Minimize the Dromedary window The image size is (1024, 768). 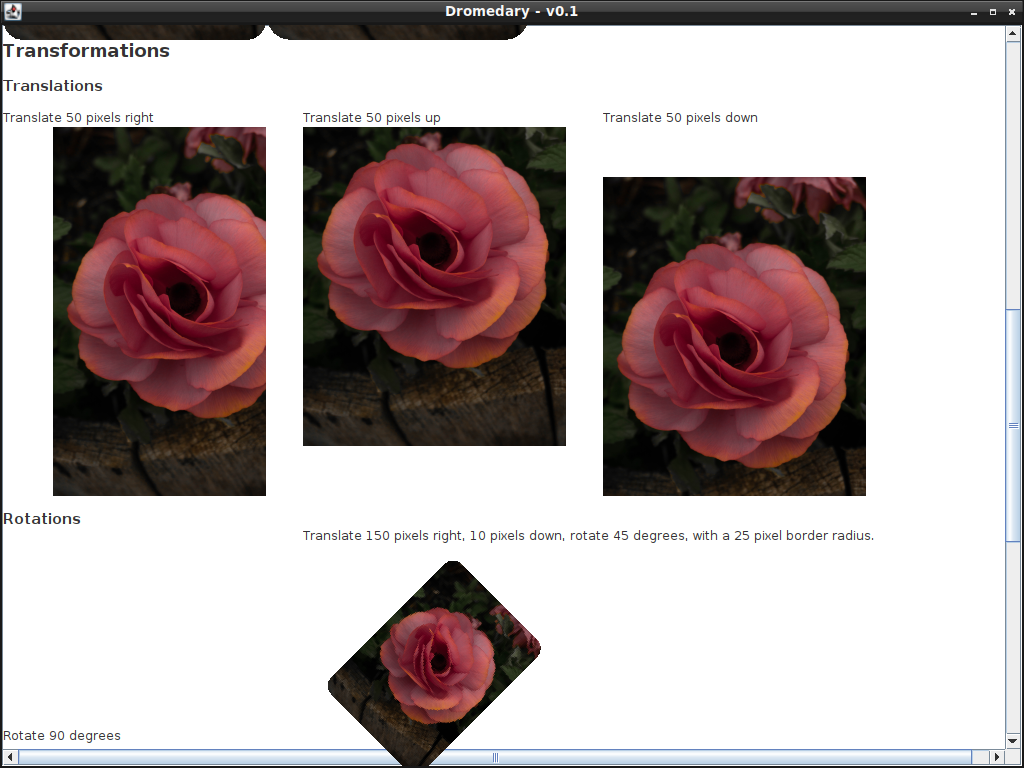974,12
